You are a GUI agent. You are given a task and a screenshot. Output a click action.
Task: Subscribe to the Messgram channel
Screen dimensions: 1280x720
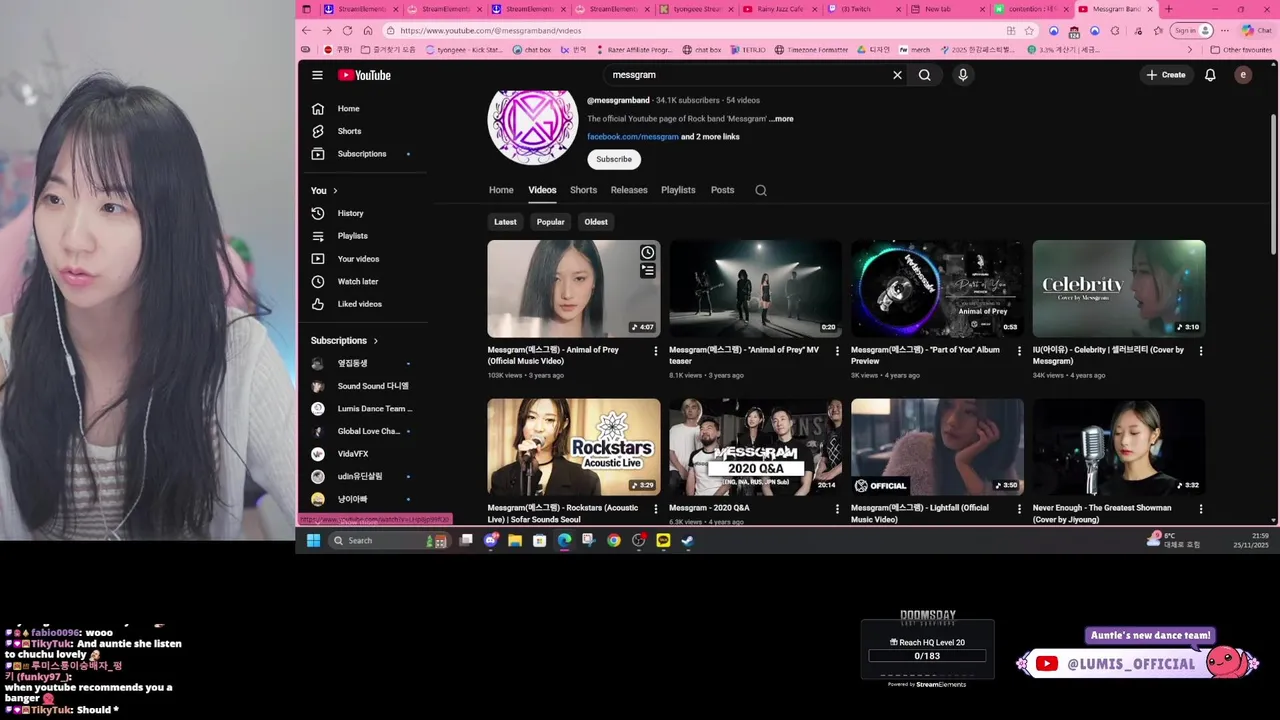(614, 159)
